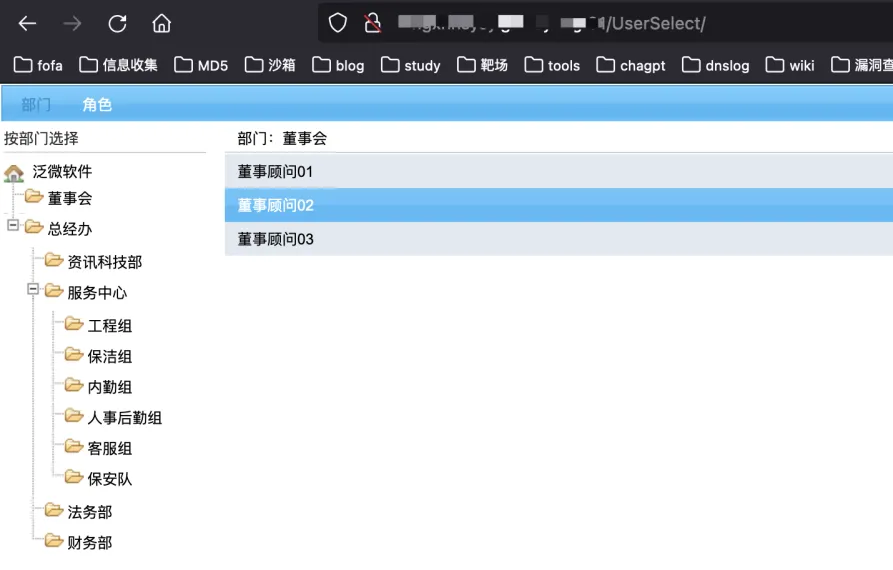
Task: Open the 信息收集 bookmark folder
Action: coord(118,65)
